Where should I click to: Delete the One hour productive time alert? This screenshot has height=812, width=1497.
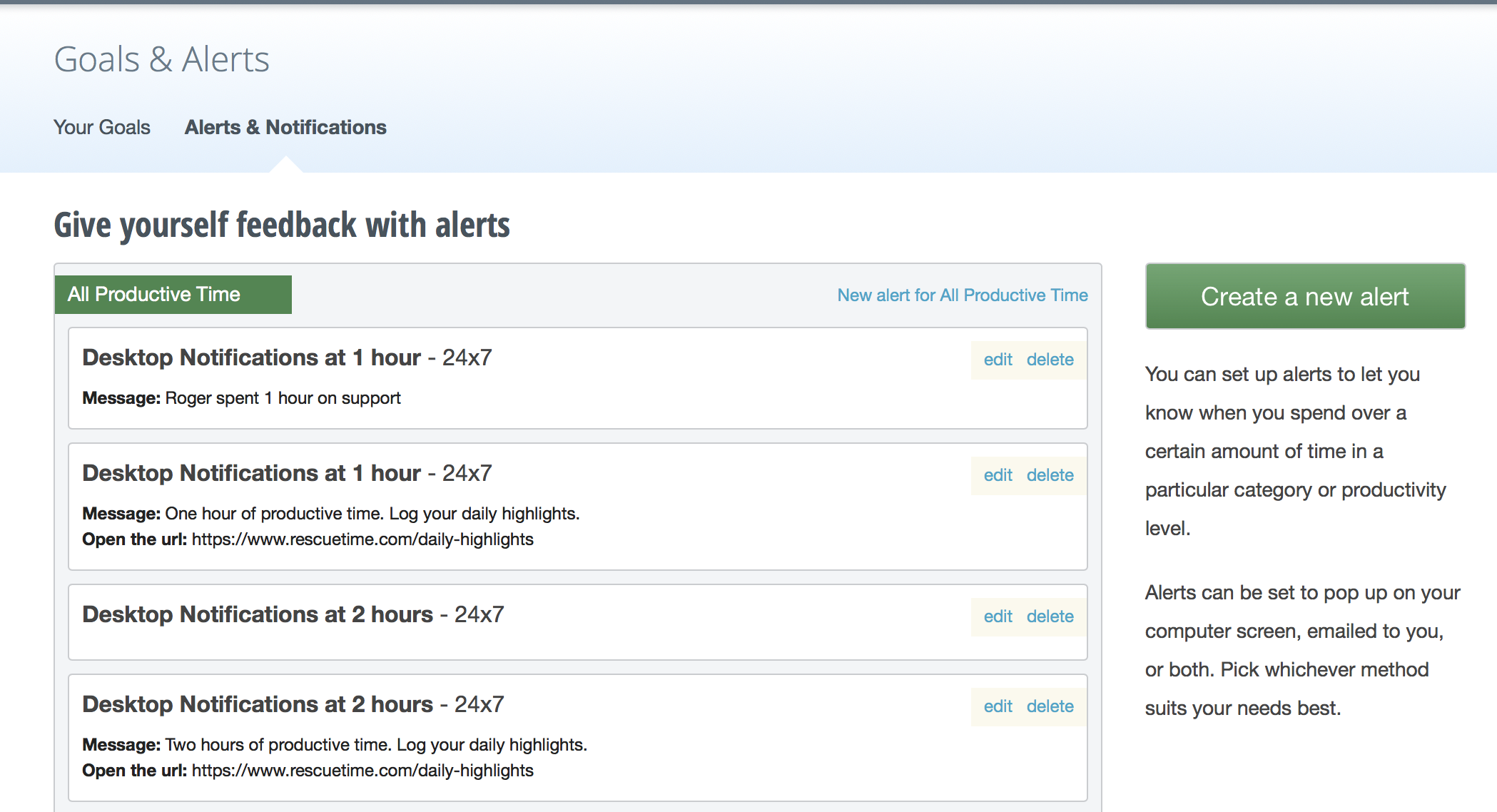pos(1050,475)
